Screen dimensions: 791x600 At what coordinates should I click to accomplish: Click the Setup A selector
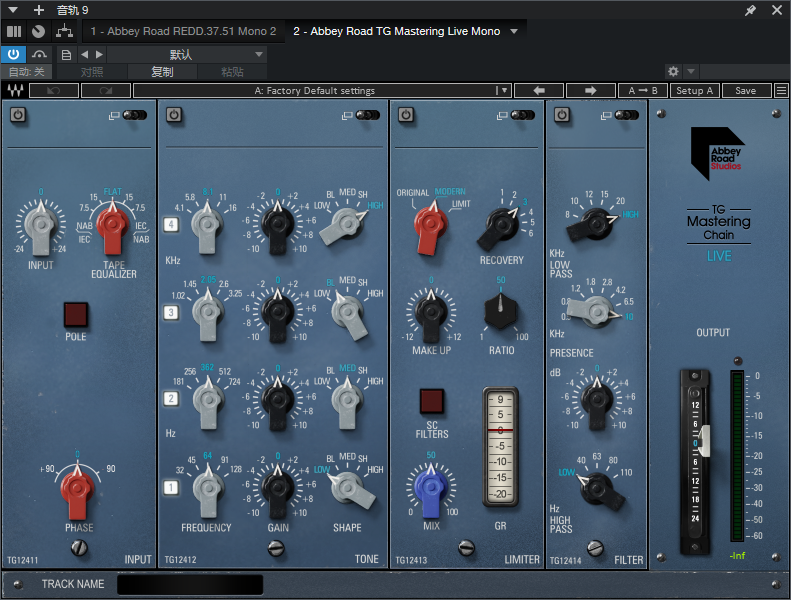(694, 91)
